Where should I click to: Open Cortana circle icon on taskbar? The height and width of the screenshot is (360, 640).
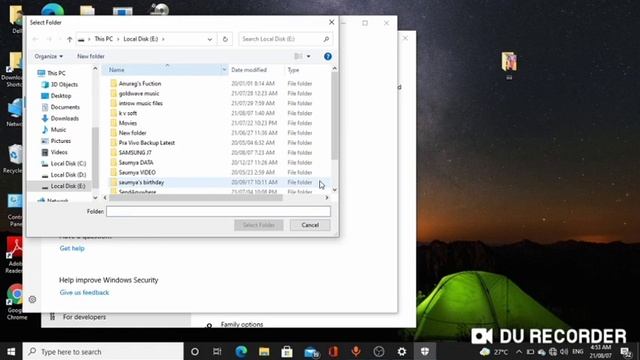point(195,351)
